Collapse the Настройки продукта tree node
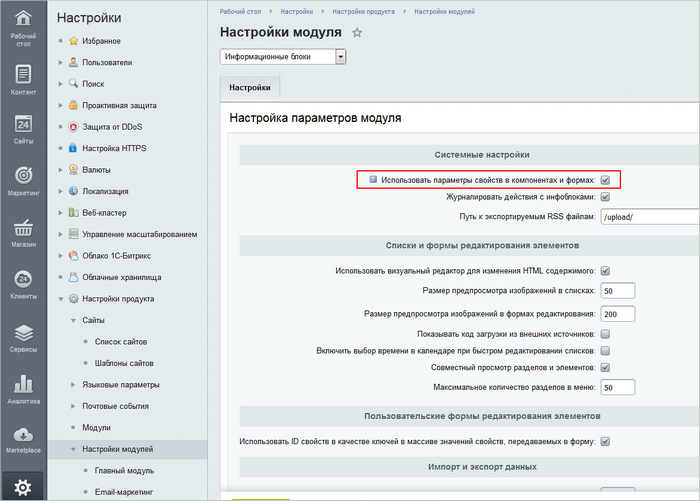Screen dimensions: 700x501 62,299
